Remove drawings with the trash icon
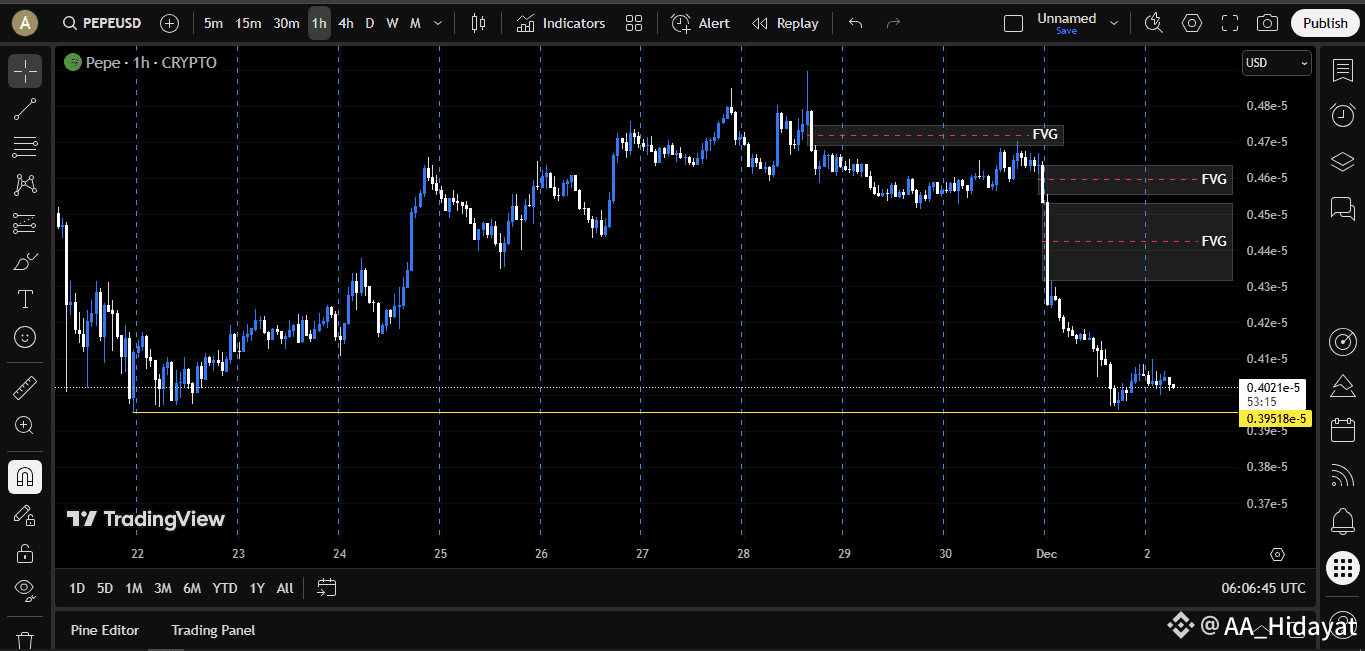Screen dimensions: 1365x651 [25, 638]
